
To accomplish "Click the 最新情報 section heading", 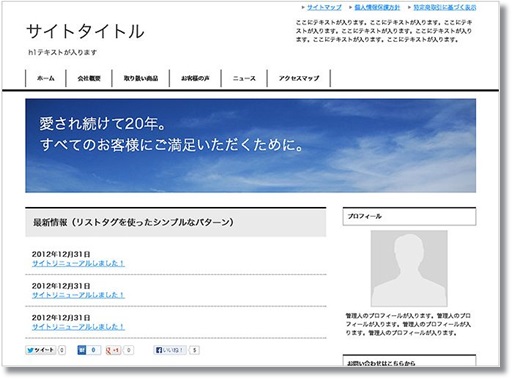I will click(176, 222).
